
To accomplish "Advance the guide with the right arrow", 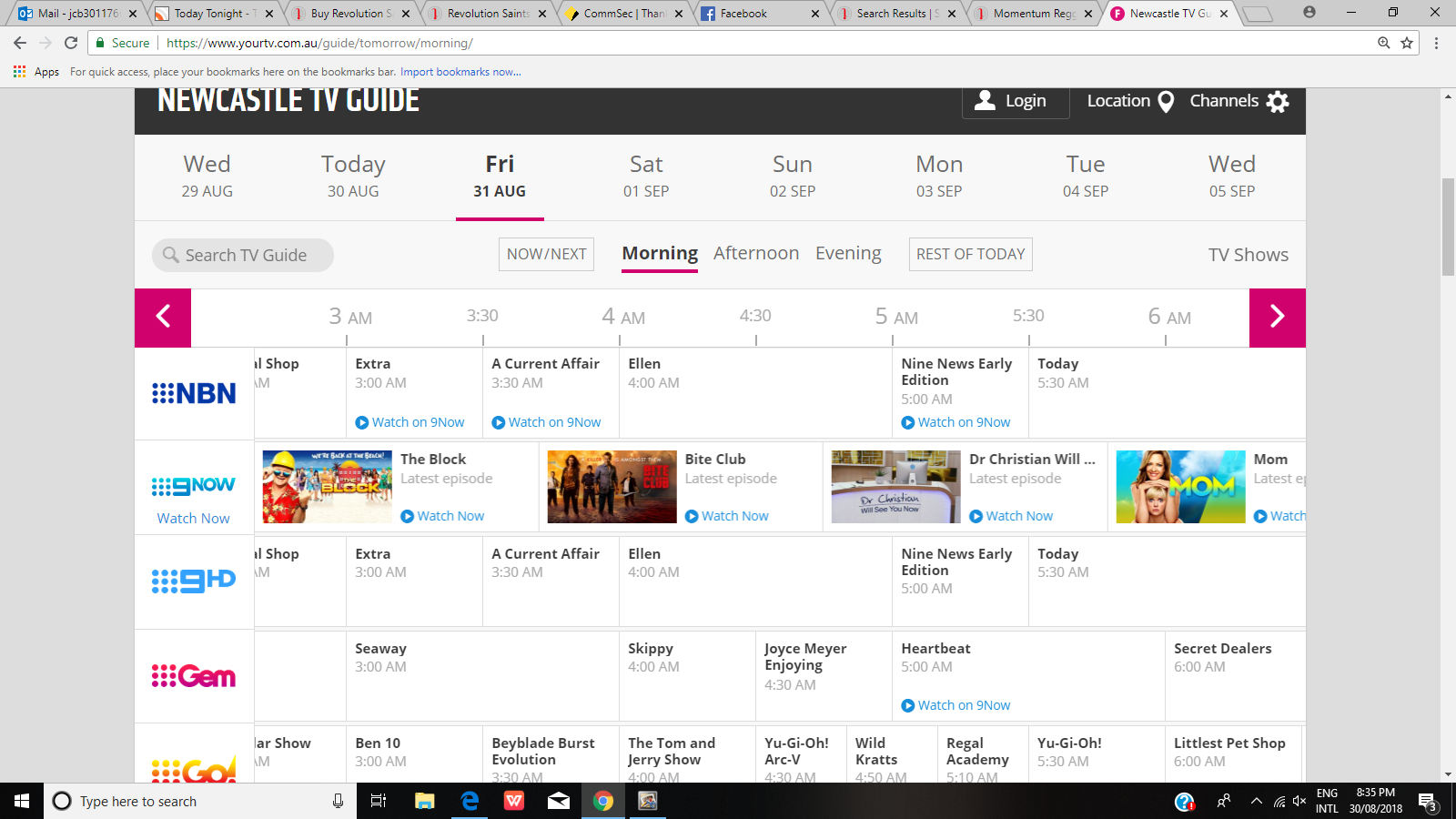I will tap(1277, 318).
